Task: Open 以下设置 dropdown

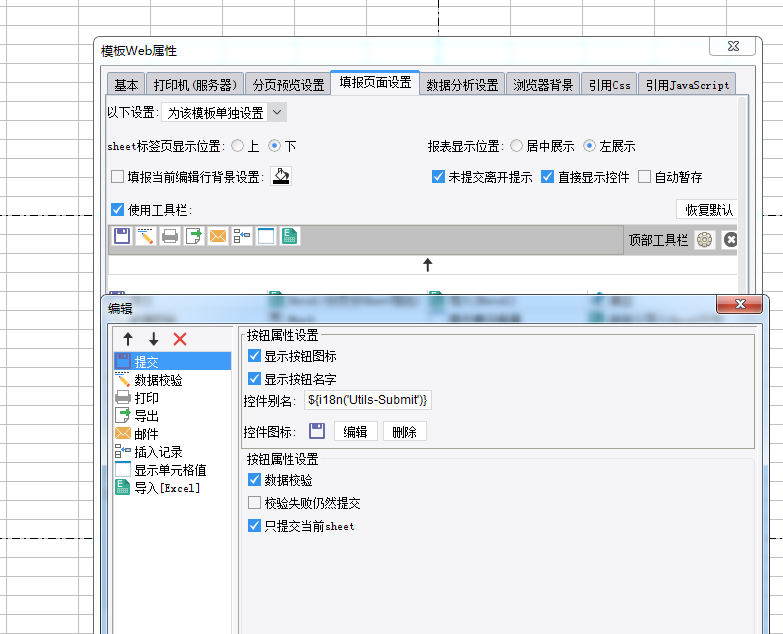Action: [x=224, y=113]
